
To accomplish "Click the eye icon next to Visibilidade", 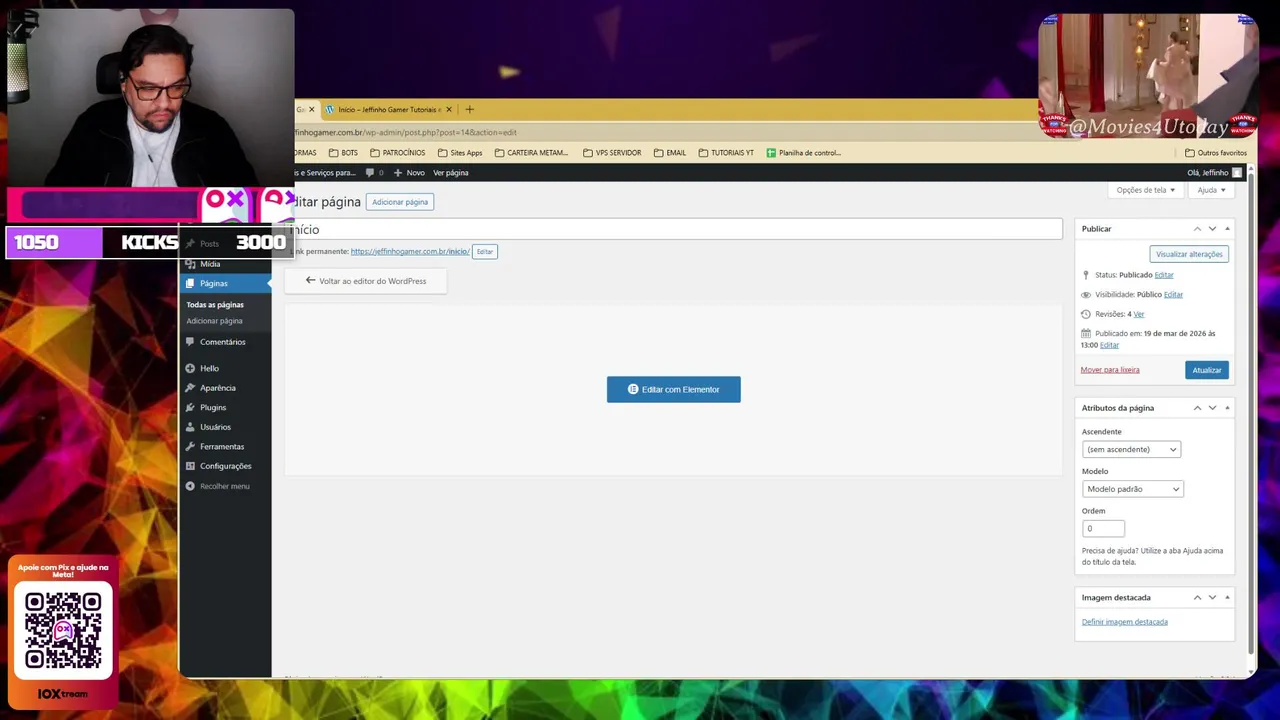I will [1086, 295].
